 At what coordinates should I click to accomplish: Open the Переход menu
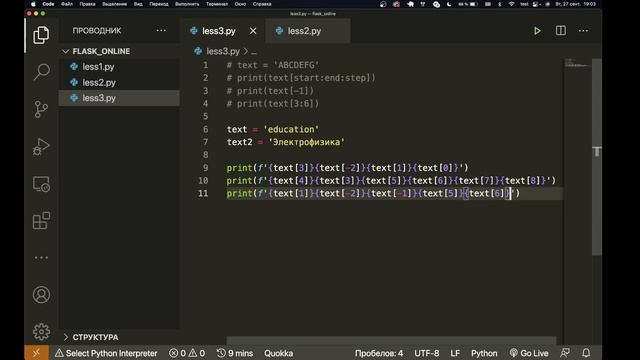159,4
